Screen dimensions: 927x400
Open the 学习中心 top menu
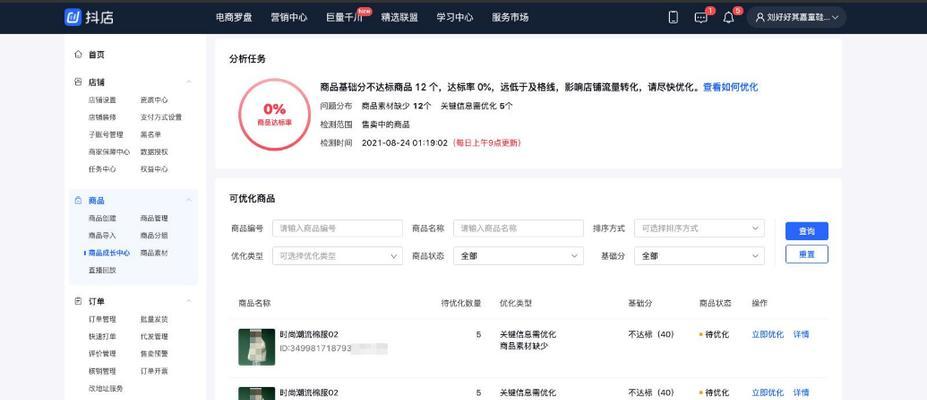455,18
